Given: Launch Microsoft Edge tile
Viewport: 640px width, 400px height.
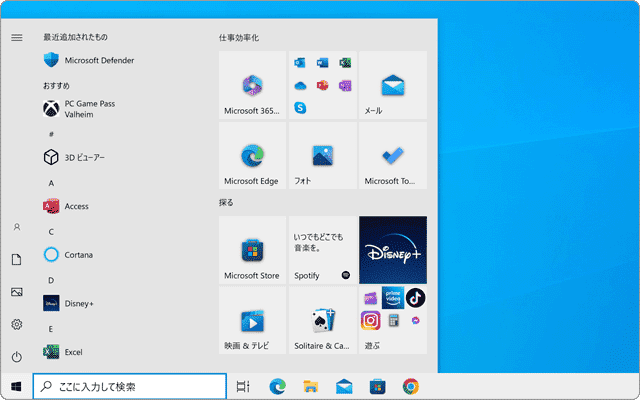Looking at the screenshot, I should pos(252,155).
